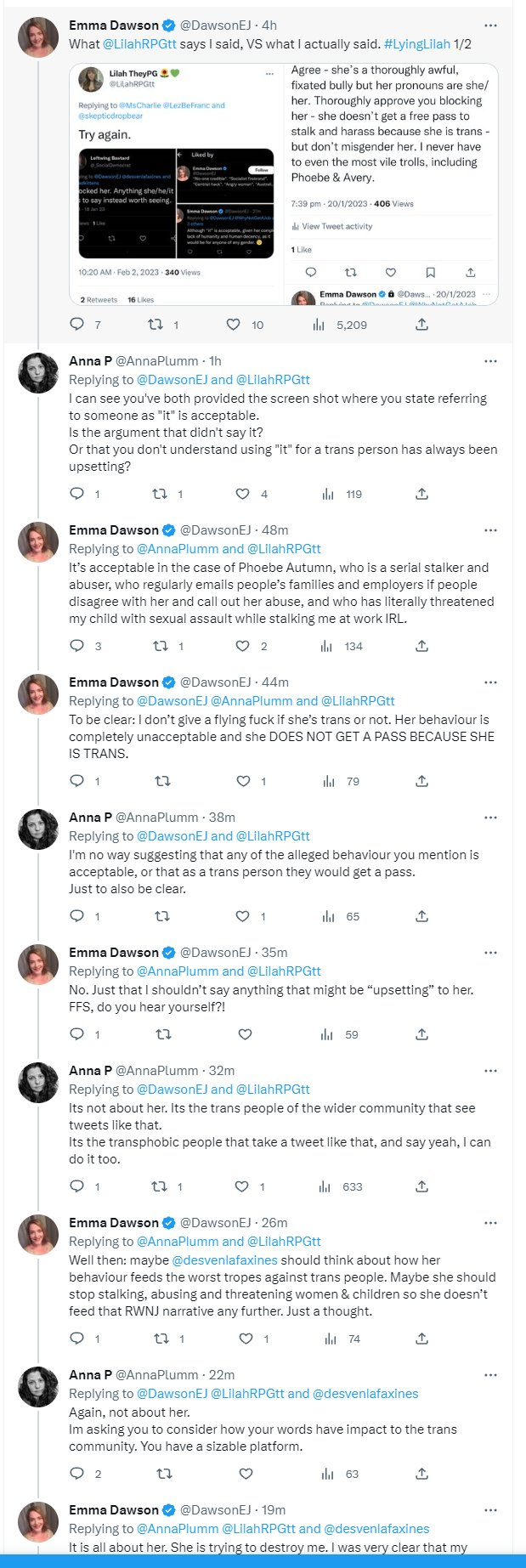Share Emma Dawson's top tweet
Screen dimensions: 526x1568
coord(421,324)
